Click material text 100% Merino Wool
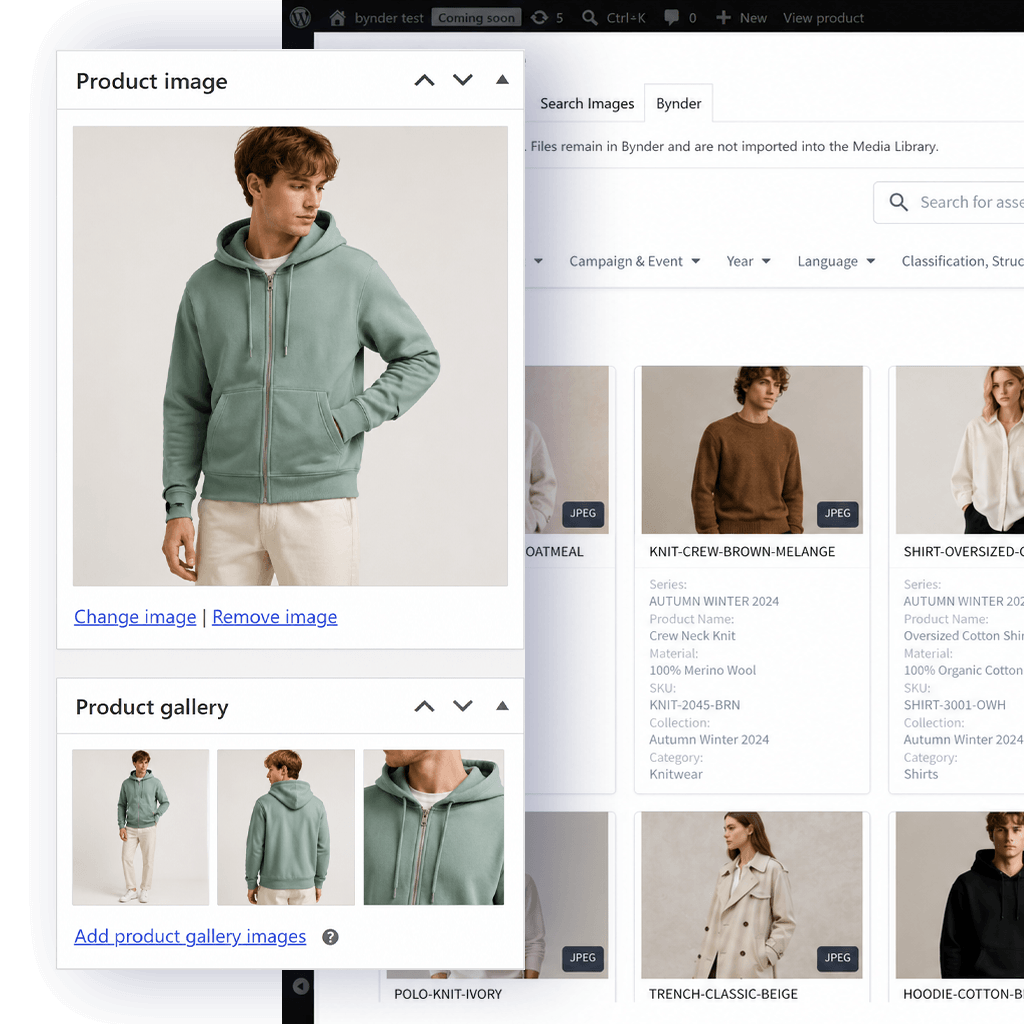Screen dimensions: 1024x1024 pyautogui.click(x=703, y=671)
